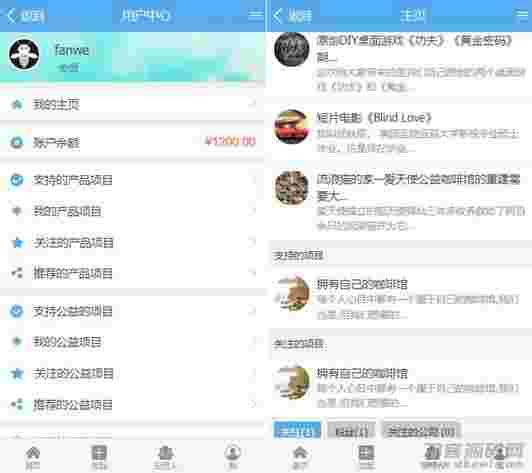Open 拥有自己的咖啡馆 title under 支持的项目
Image resolution: width=532 pixels, height=473 pixels.
362,284
